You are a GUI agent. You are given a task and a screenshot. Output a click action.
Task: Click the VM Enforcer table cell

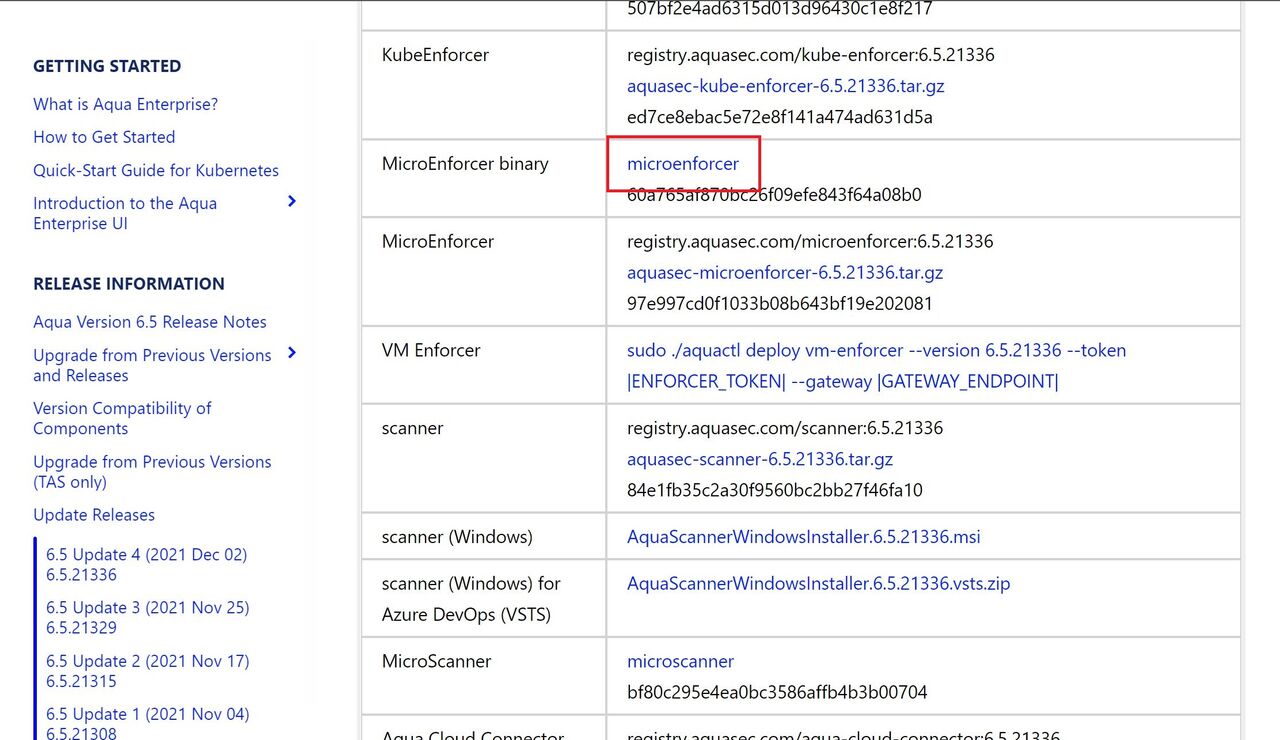pos(484,365)
